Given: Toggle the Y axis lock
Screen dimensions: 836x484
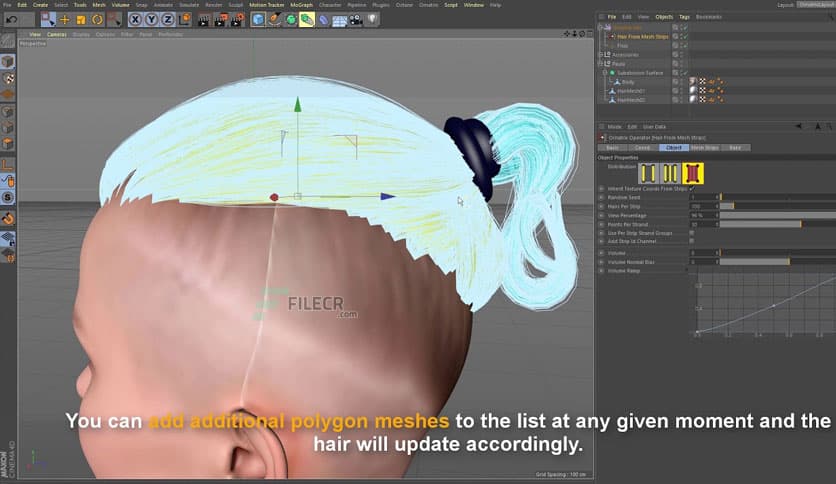Looking at the screenshot, I should [151, 20].
